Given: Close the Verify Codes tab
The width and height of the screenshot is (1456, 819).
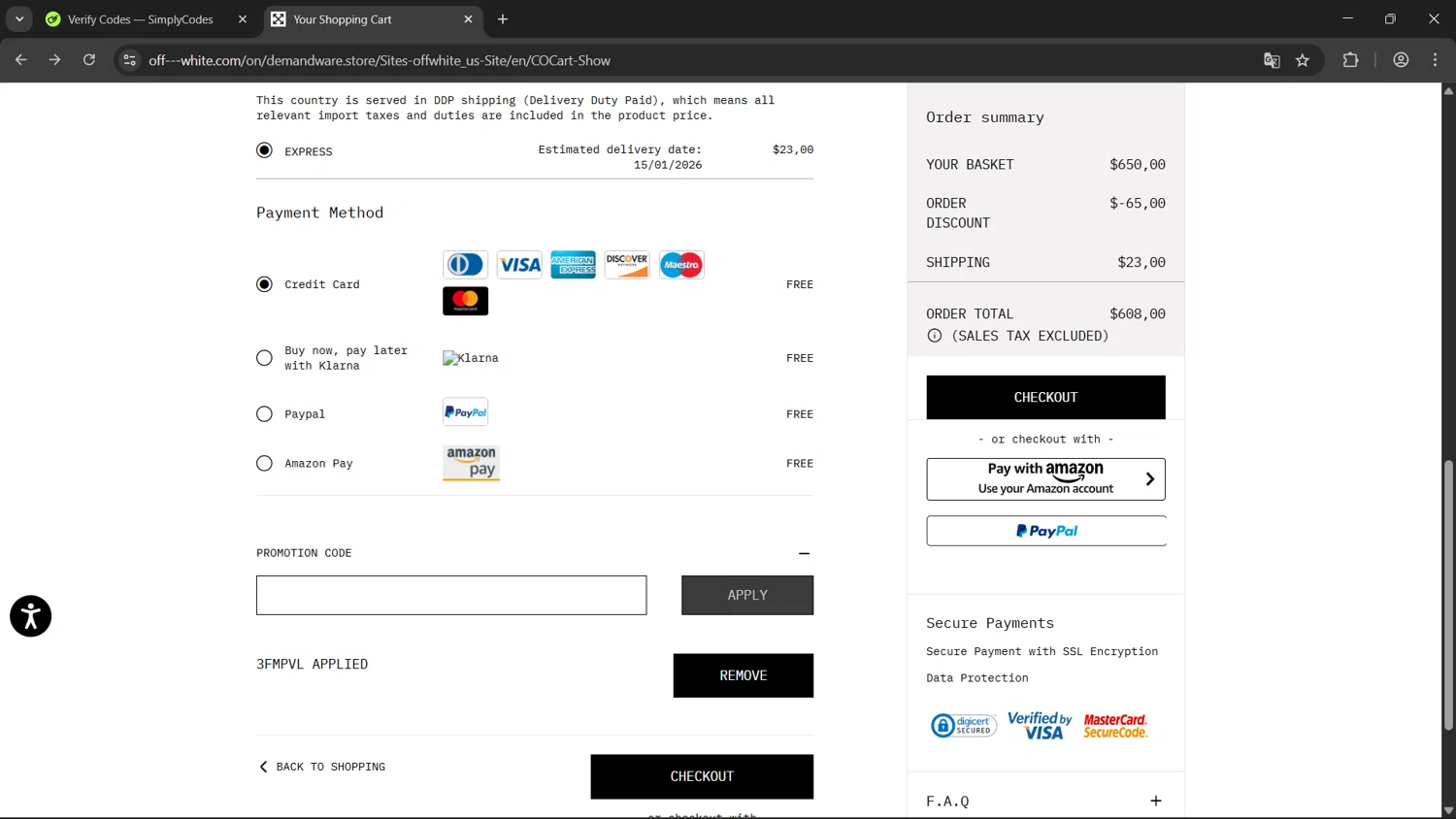Looking at the screenshot, I should 243,19.
